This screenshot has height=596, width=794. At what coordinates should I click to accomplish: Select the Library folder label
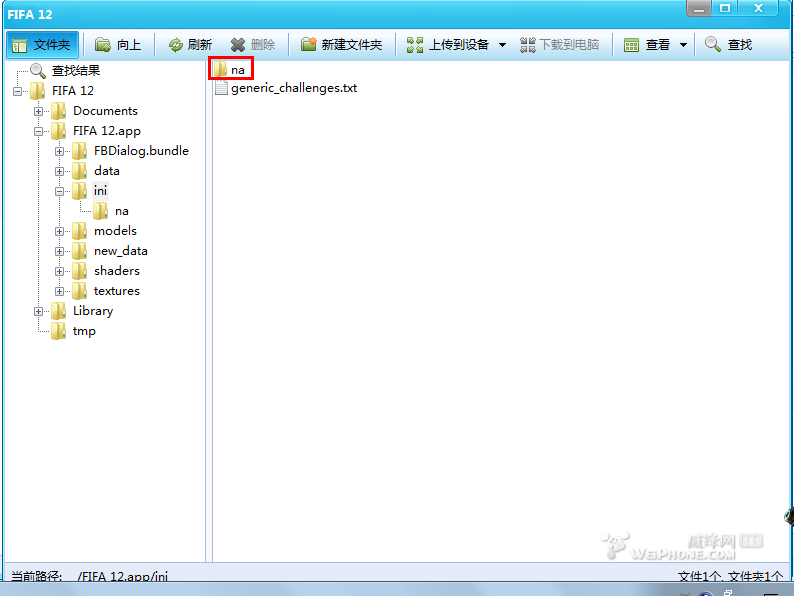(93, 311)
